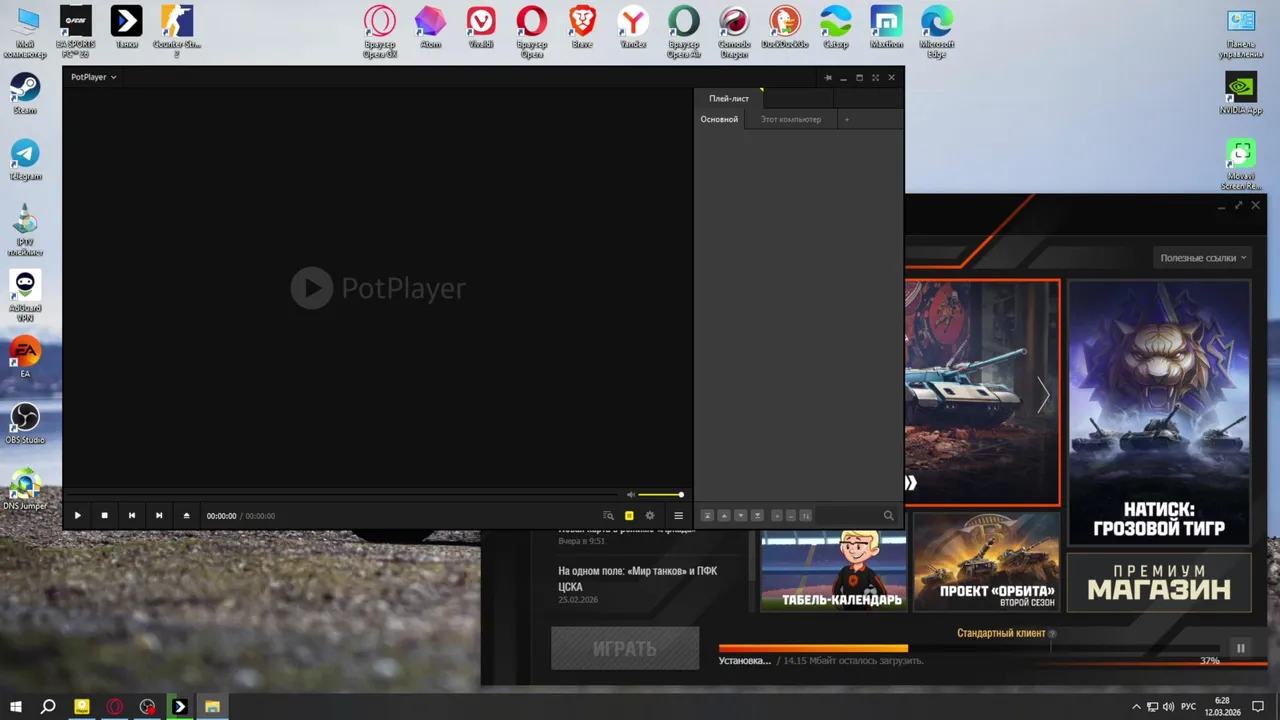Open Microsoft Edge desktop icon
The image size is (1280, 720).
pyautogui.click(x=937, y=31)
